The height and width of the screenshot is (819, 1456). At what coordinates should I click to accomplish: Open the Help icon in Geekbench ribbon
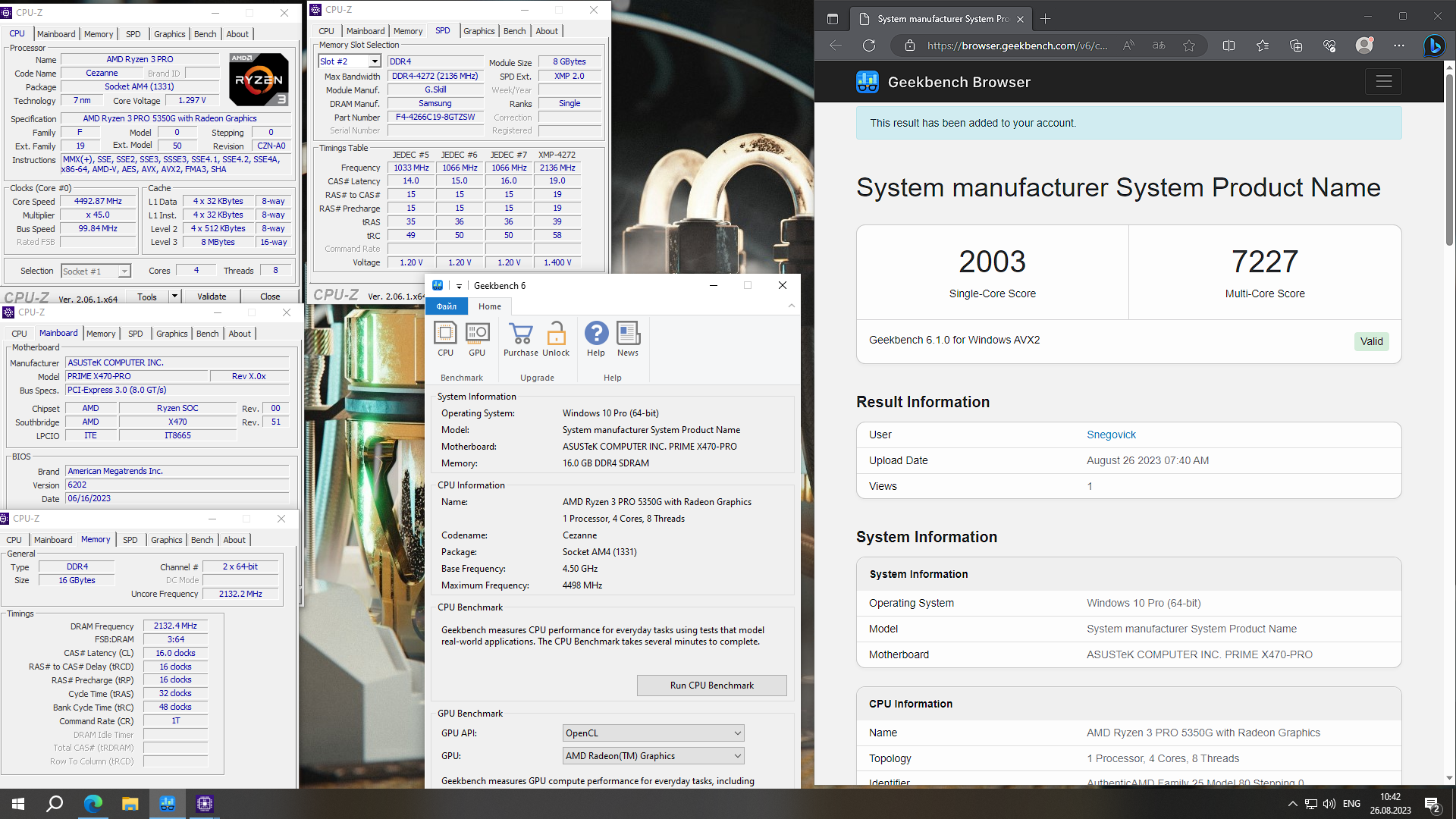coord(596,339)
